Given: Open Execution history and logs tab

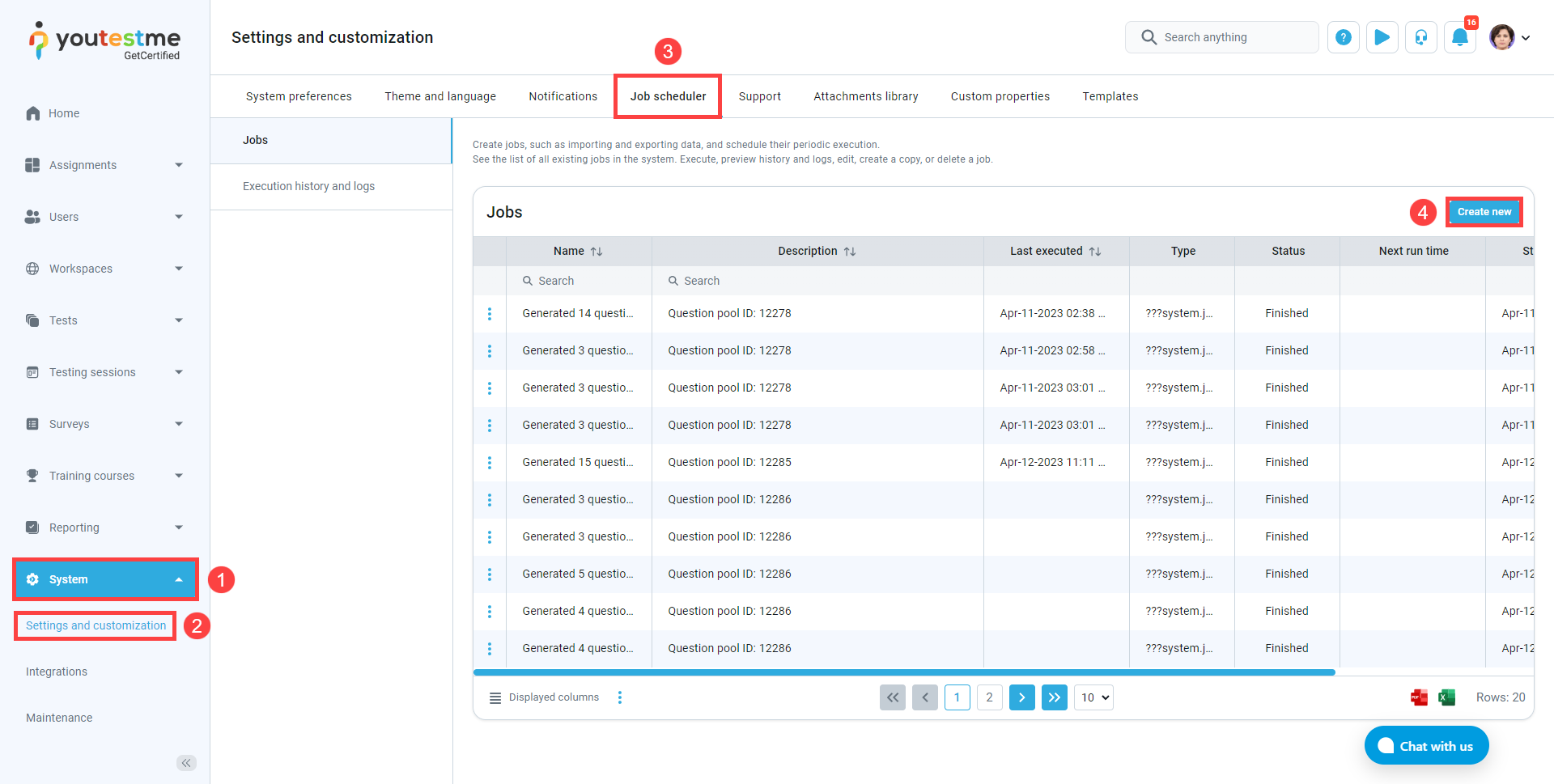Looking at the screenshot, I should coord(308,186).
